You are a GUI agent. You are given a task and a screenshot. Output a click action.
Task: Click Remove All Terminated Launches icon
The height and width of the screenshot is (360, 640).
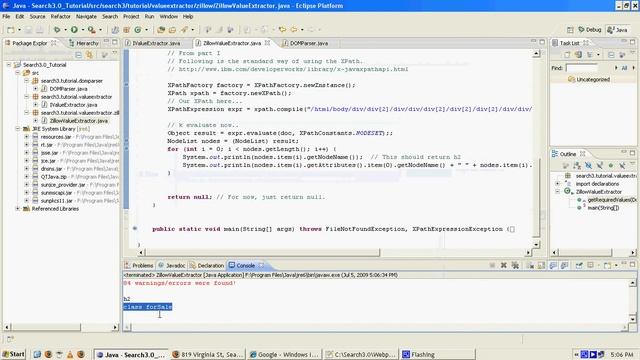[x=515, y=265]
